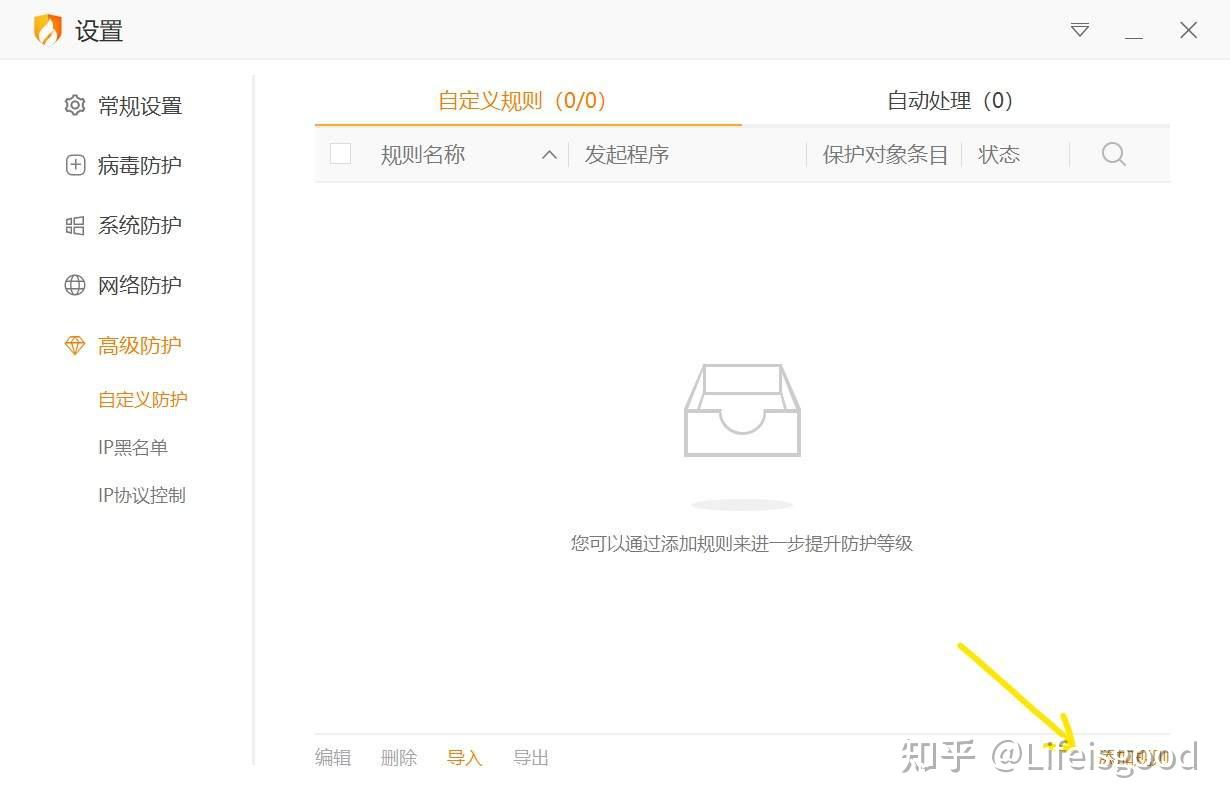The image size is (1230, 810).
Task: Click the globe icon beside 网络防护
Action: click(x=75, y=285)
